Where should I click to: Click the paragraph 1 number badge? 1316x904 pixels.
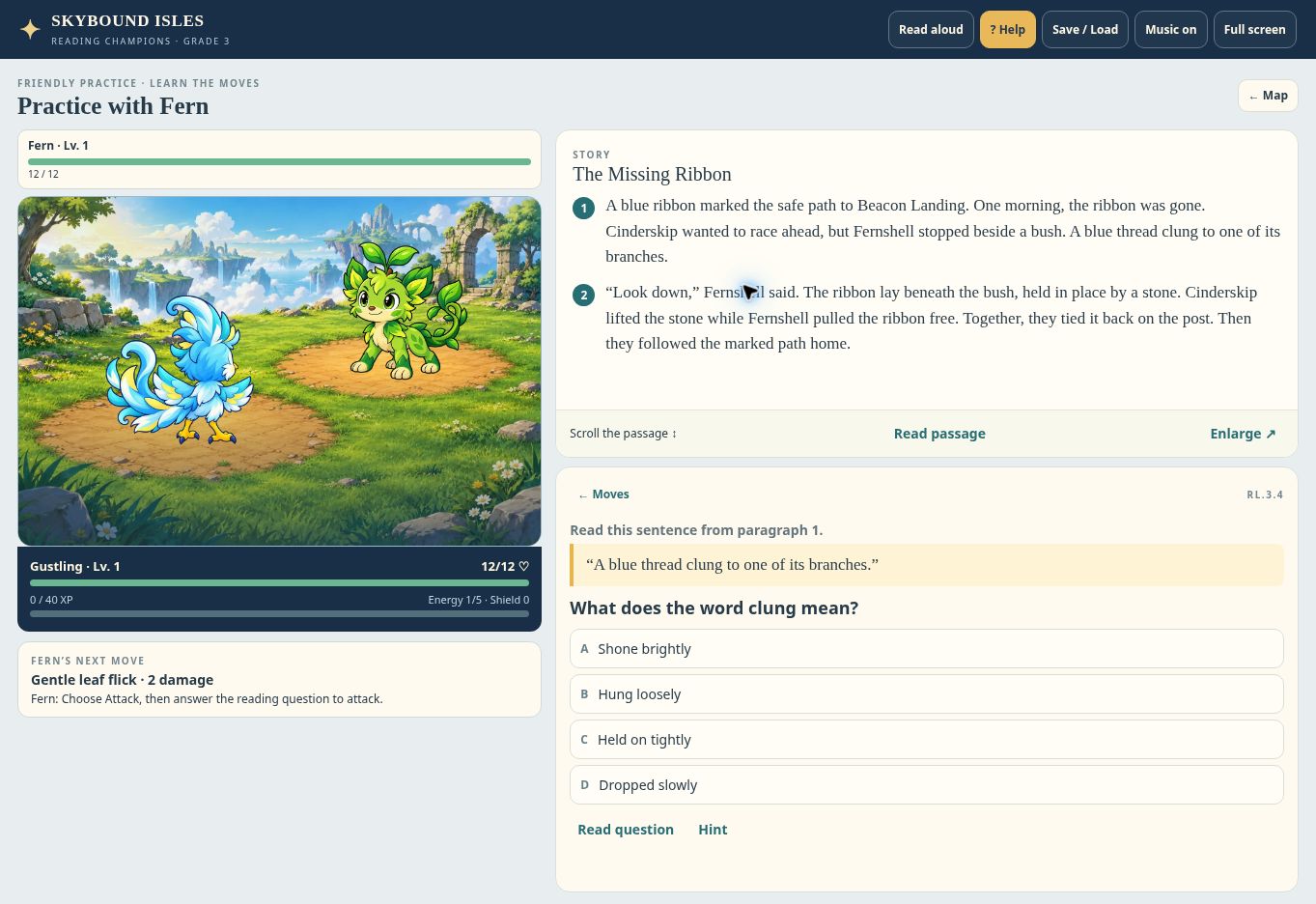click(583, 208)
